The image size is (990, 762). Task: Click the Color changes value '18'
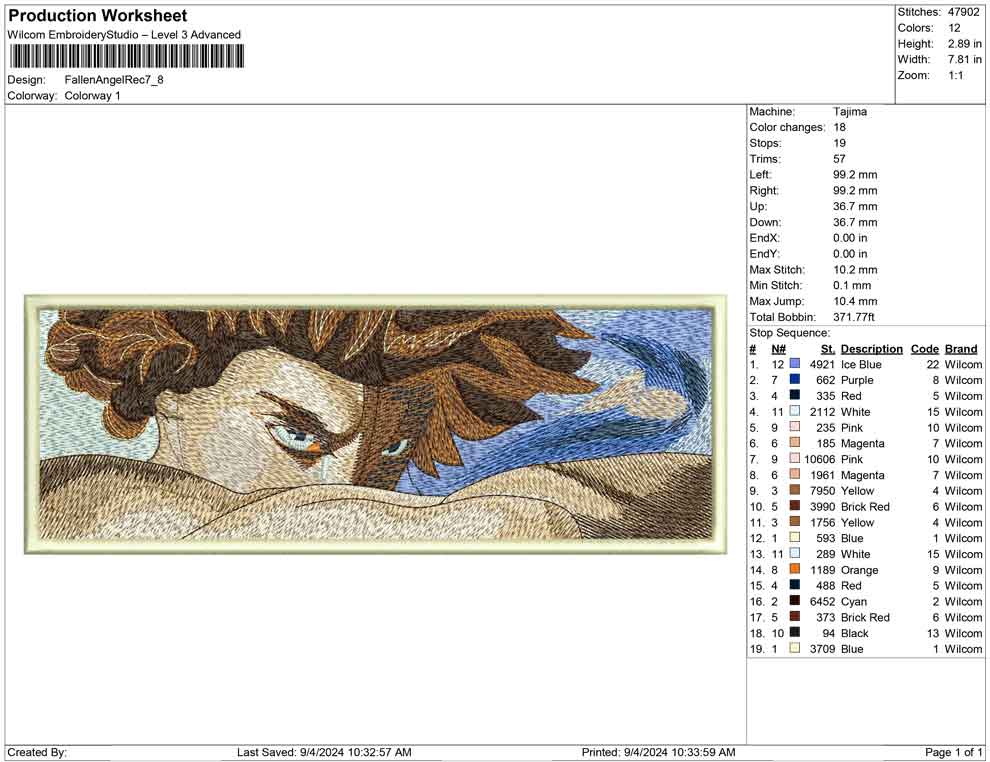point(839,128)
